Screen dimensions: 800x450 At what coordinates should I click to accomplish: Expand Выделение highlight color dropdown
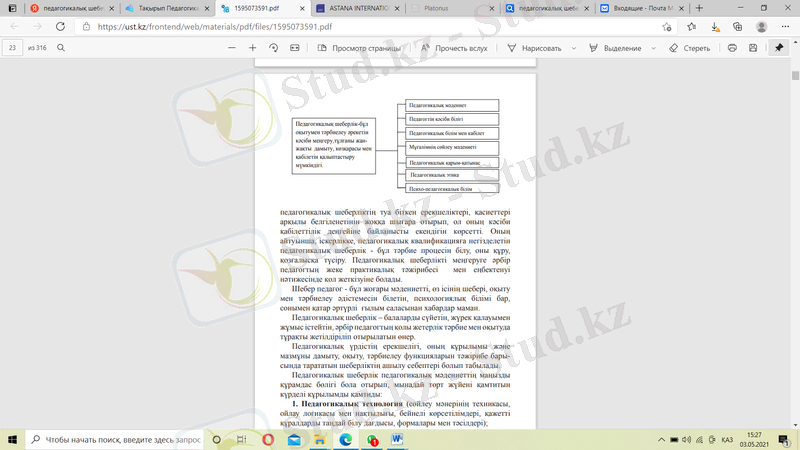coord(653,48)
